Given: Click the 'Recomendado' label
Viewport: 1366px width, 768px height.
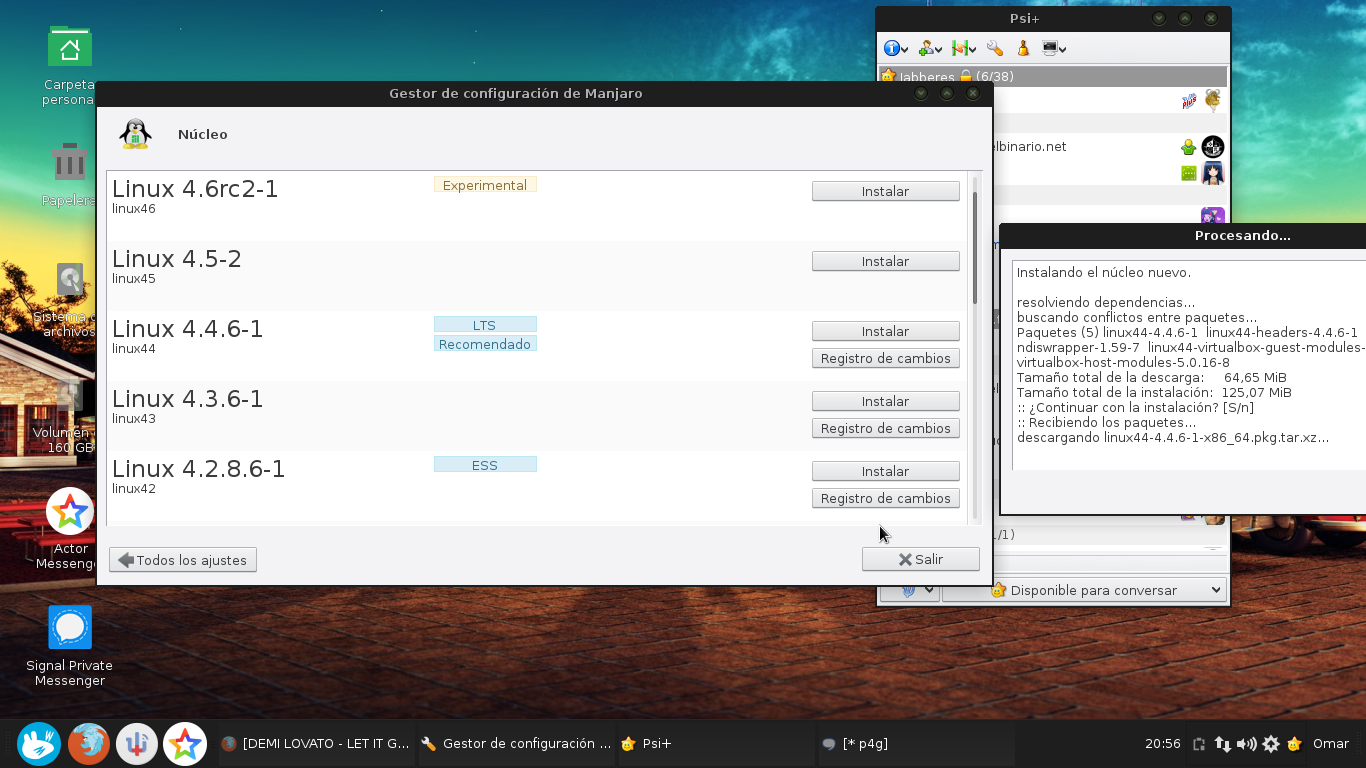Looking at the screenshot, I should point(485,344).
